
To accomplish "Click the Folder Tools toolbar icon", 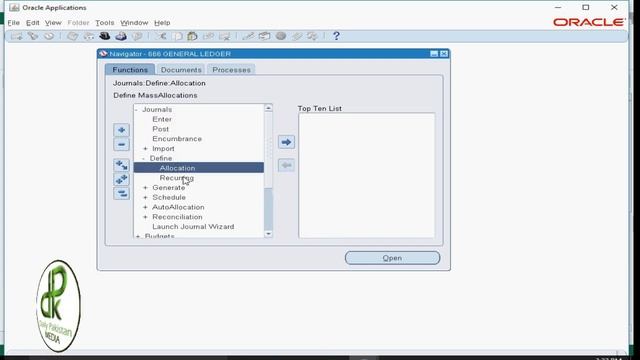I will (313, 36).
